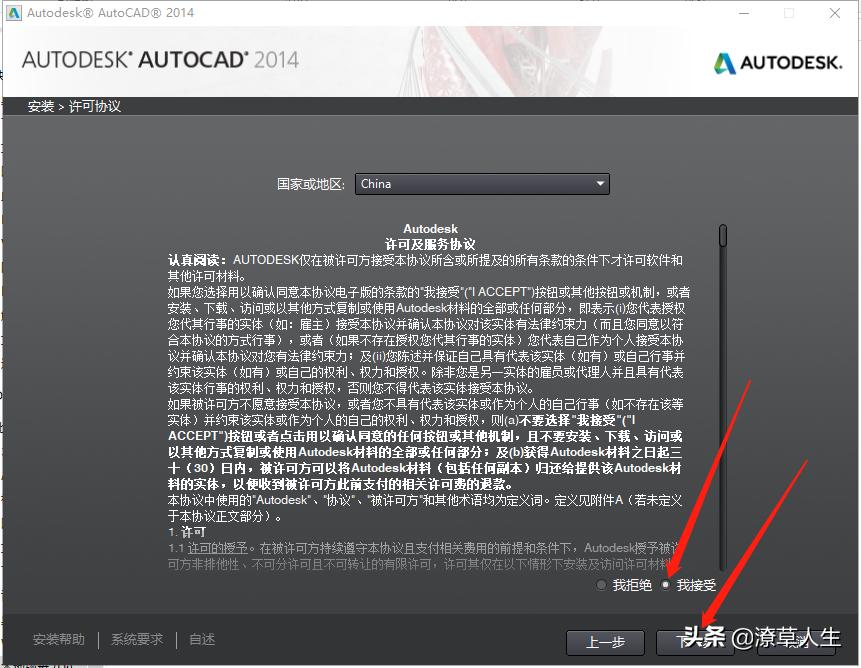Click the Autodesk logo in the top right corner
861x668 pixels.
click(x=777, y=61)
